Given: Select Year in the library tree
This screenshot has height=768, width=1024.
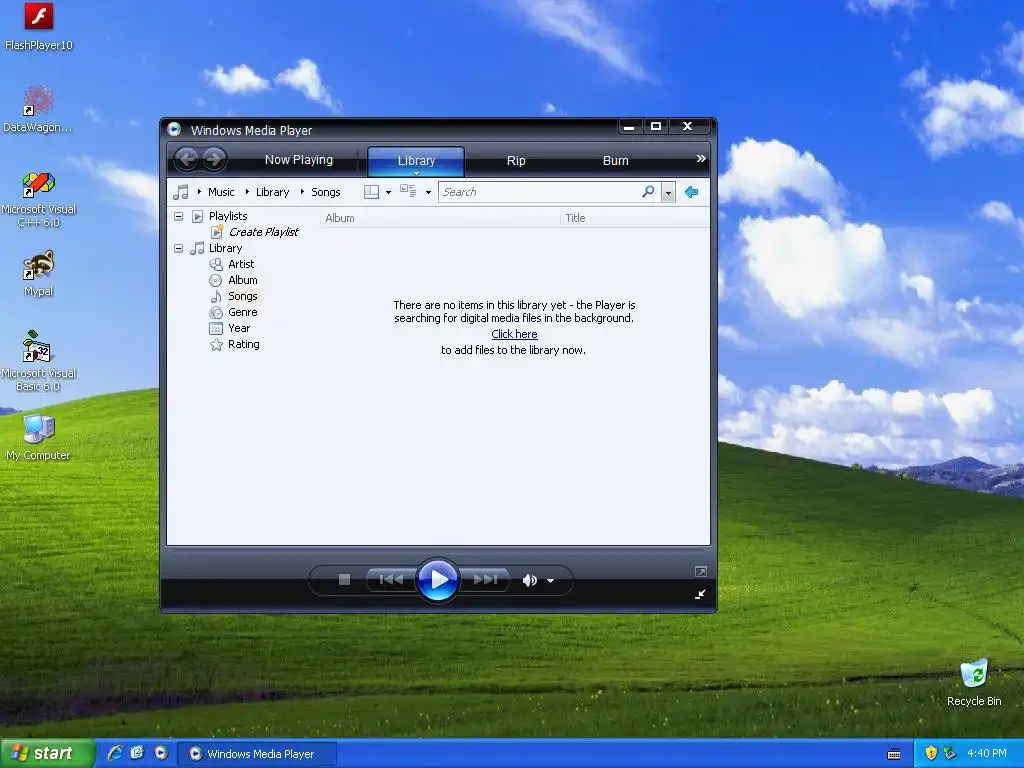Looking at the screenshot, I should pos(239,328).
